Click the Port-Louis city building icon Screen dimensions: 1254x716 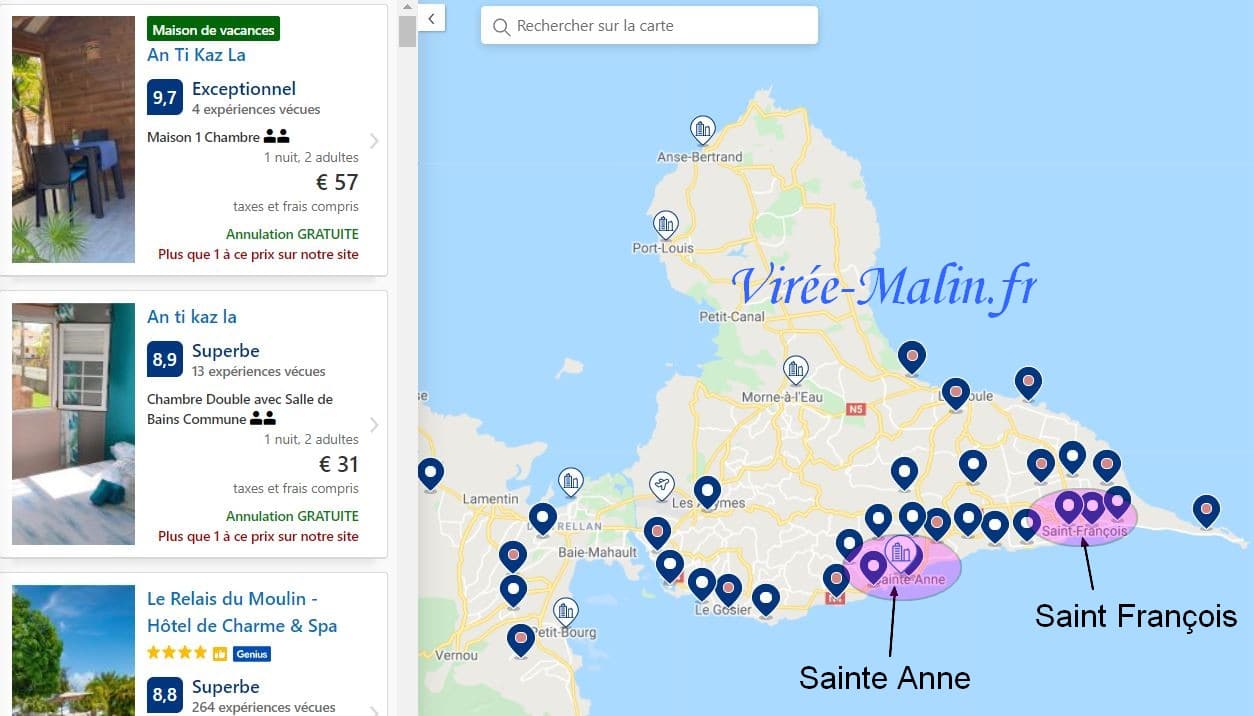[x=665, y=224]
